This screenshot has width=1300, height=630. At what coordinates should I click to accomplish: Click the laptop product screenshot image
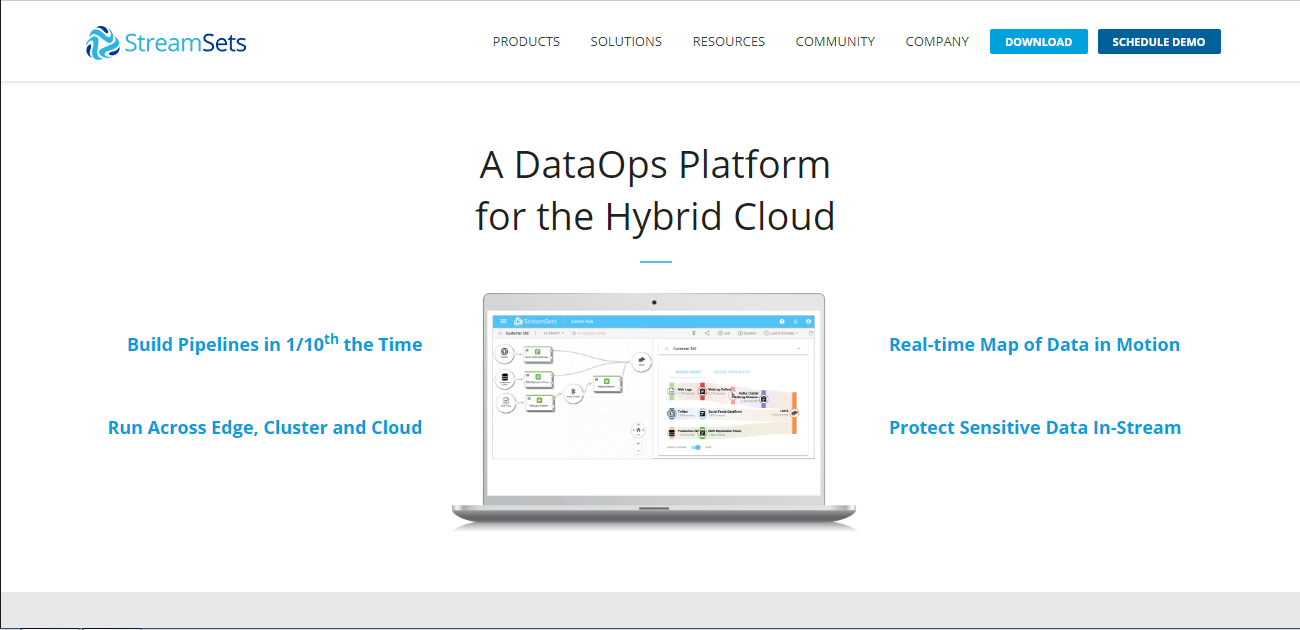(x=654, y=410)
